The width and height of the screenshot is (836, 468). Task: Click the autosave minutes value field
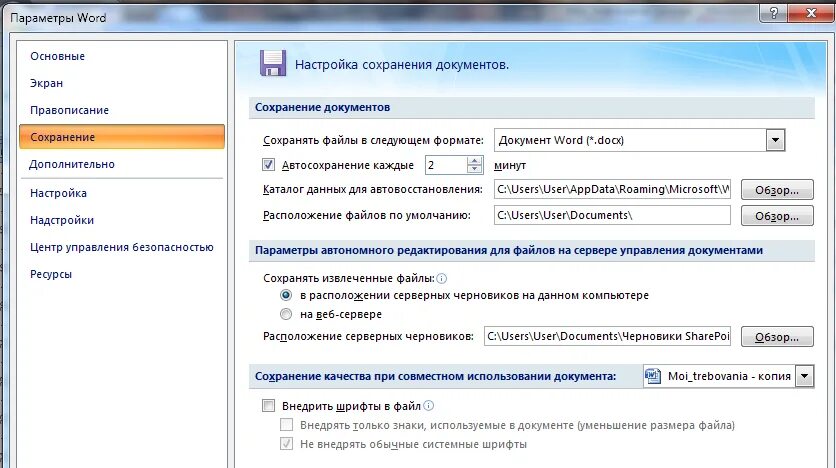[x=446, y=165]
